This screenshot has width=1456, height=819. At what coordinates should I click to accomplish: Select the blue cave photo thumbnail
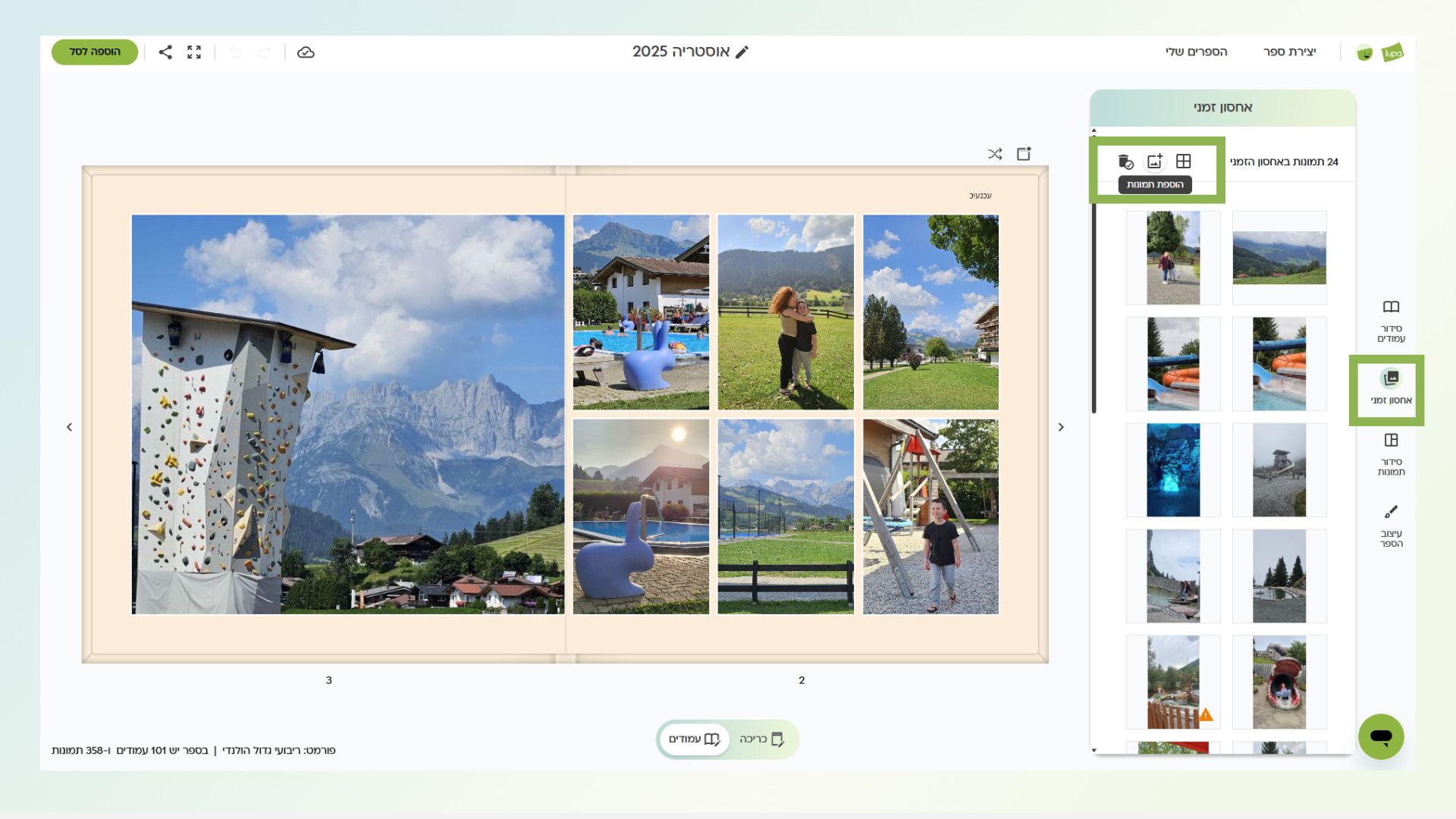[1173, 470]
